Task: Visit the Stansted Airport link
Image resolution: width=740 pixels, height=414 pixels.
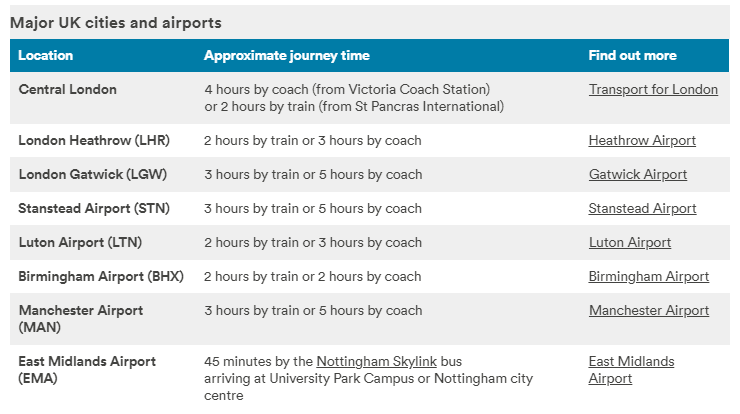Action: pos(642,208)
